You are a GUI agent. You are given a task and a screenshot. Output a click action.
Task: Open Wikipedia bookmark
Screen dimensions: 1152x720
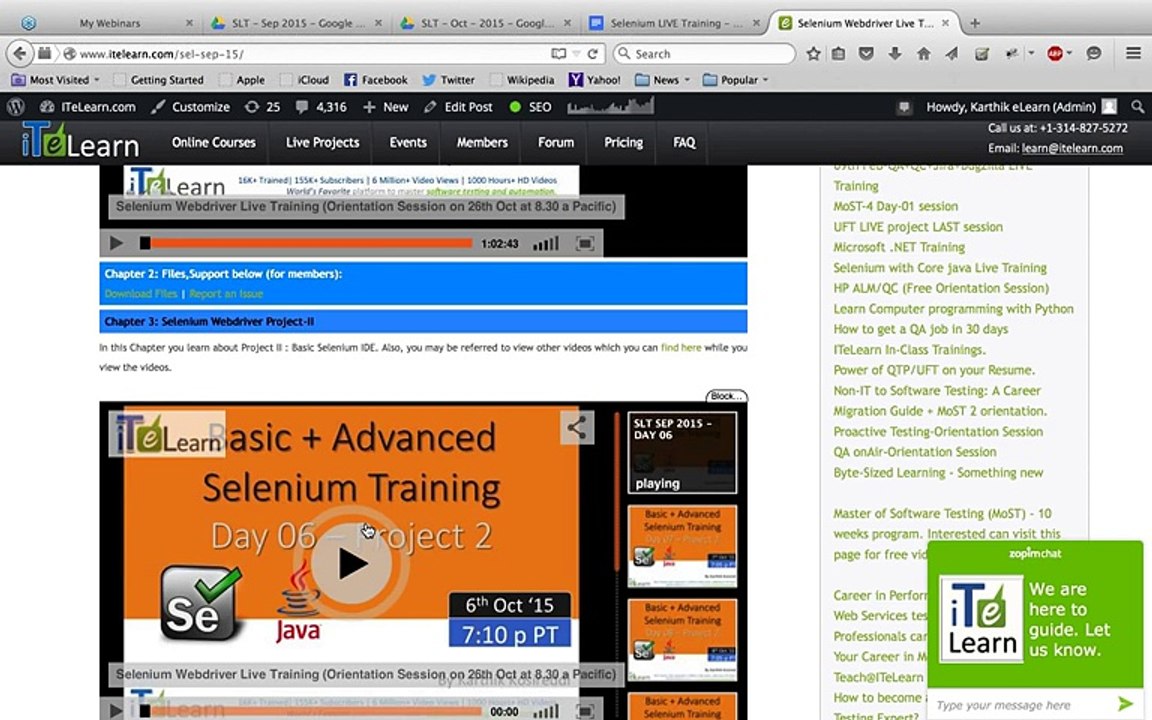(x=522, y=79)
